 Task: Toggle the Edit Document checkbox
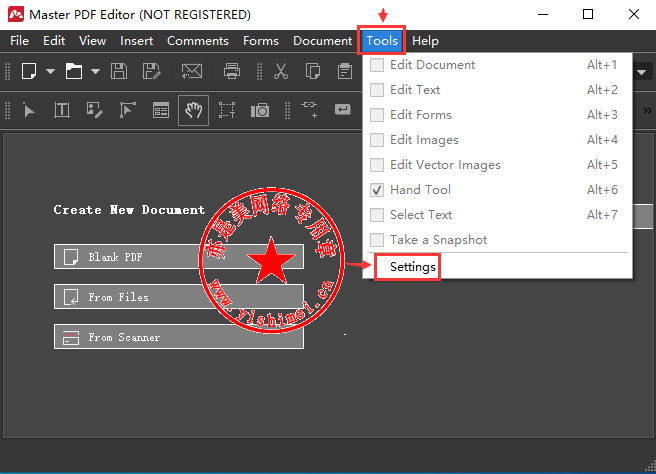coord(377,65)
